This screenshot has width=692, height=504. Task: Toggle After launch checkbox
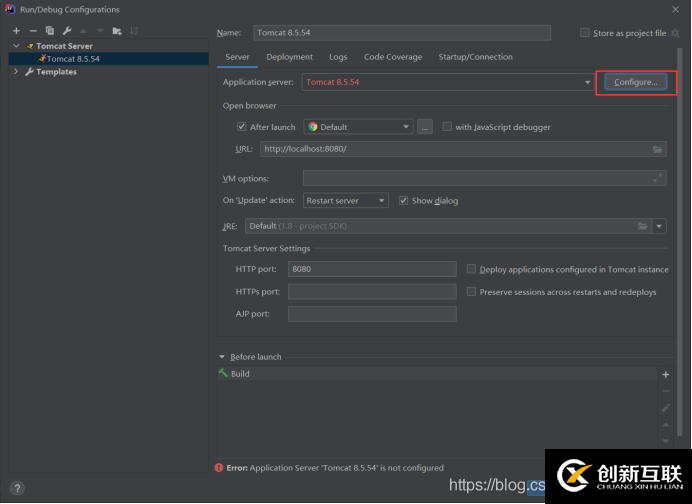(241, 127)
